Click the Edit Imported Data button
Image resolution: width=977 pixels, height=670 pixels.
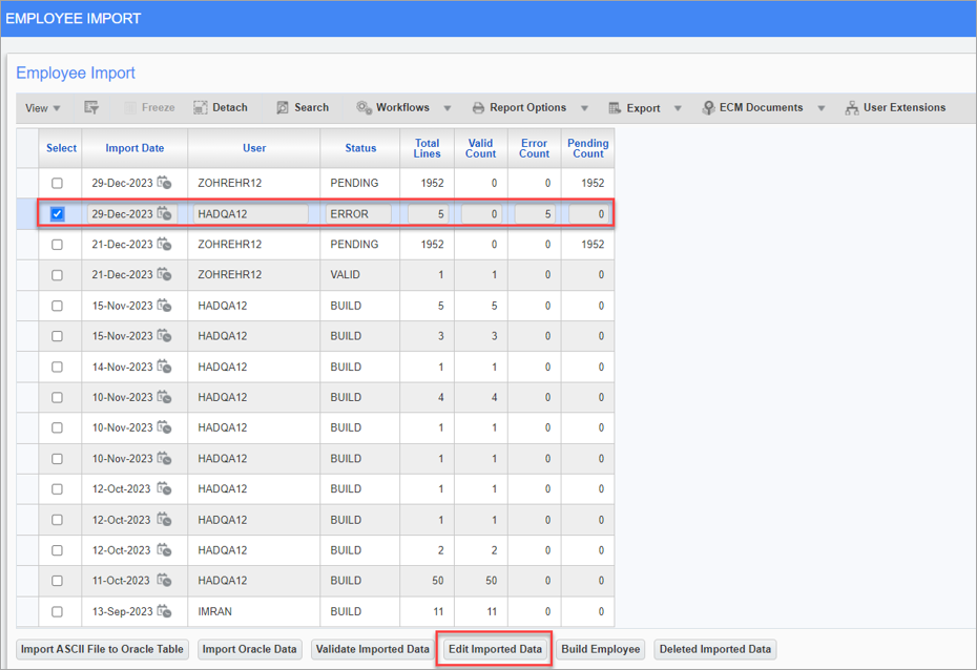[495, 649]
